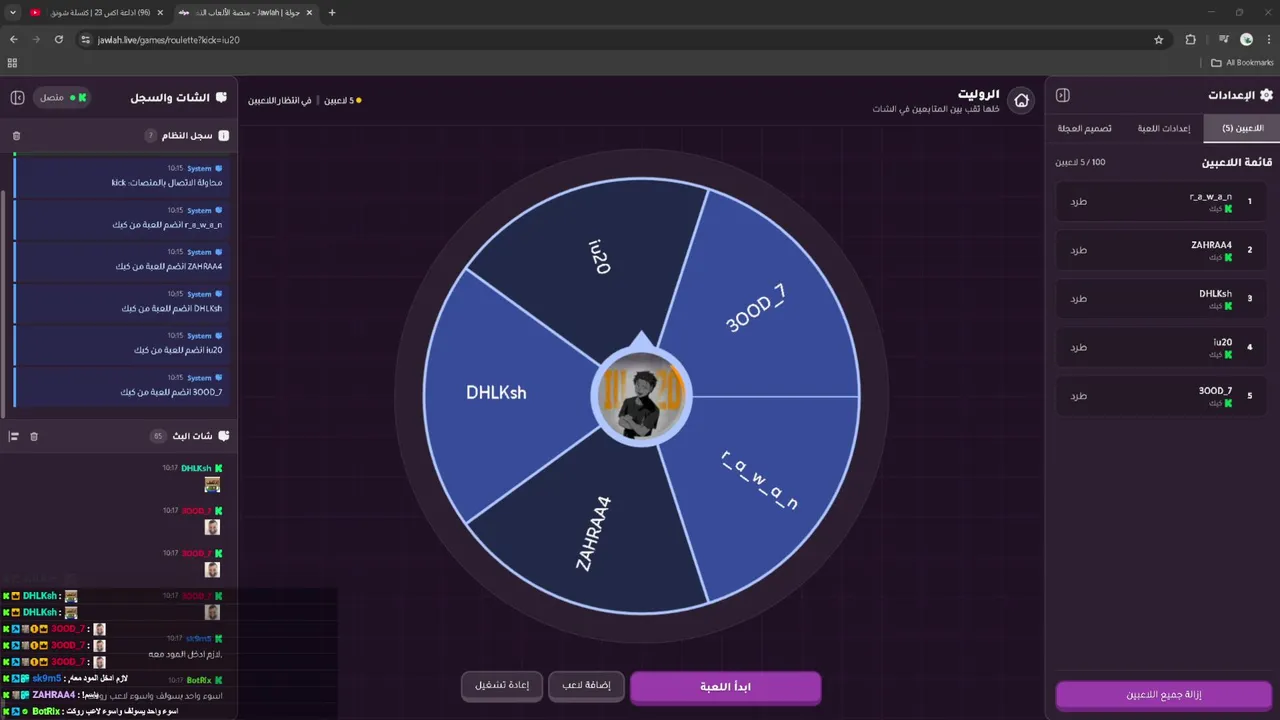The height and width of the screenshot is (720, 1280).
Task: Click the chat bubble icon in chat header
Action: click(x=222, y=97)
